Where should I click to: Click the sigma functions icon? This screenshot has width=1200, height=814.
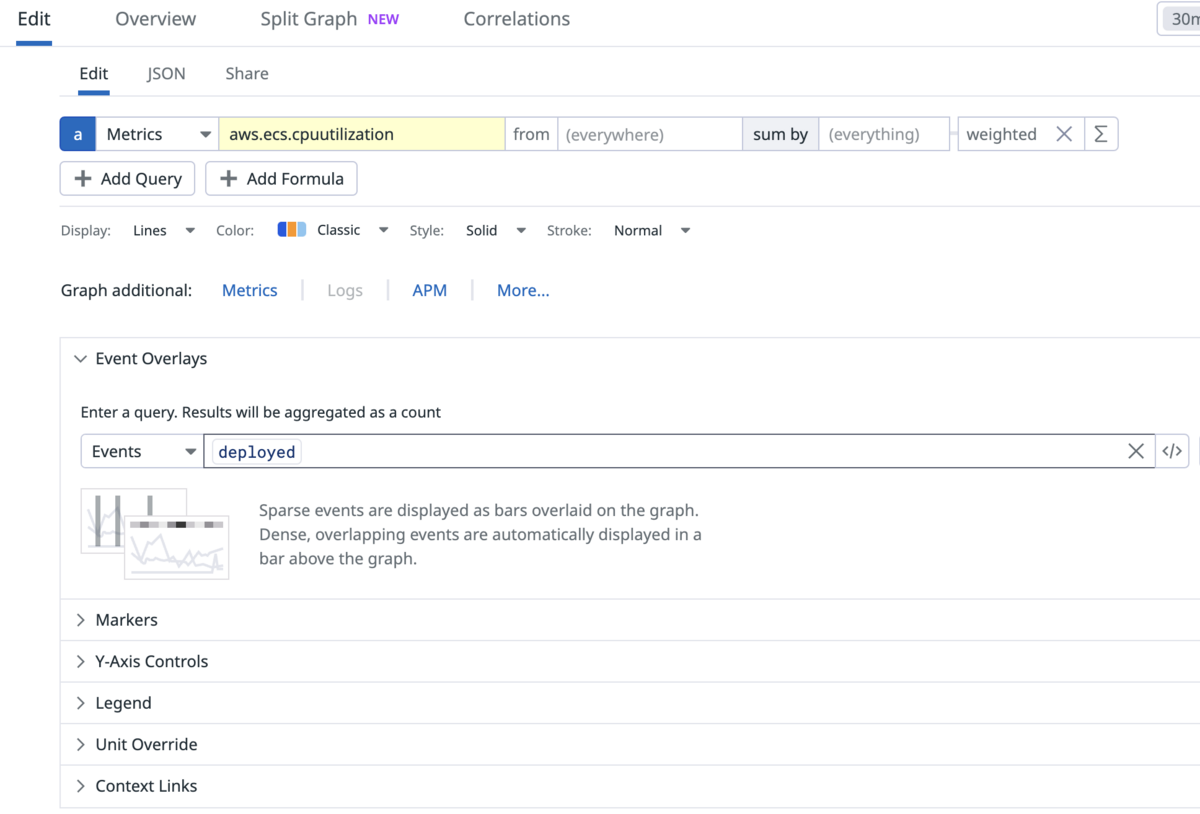pos(1100,134)
